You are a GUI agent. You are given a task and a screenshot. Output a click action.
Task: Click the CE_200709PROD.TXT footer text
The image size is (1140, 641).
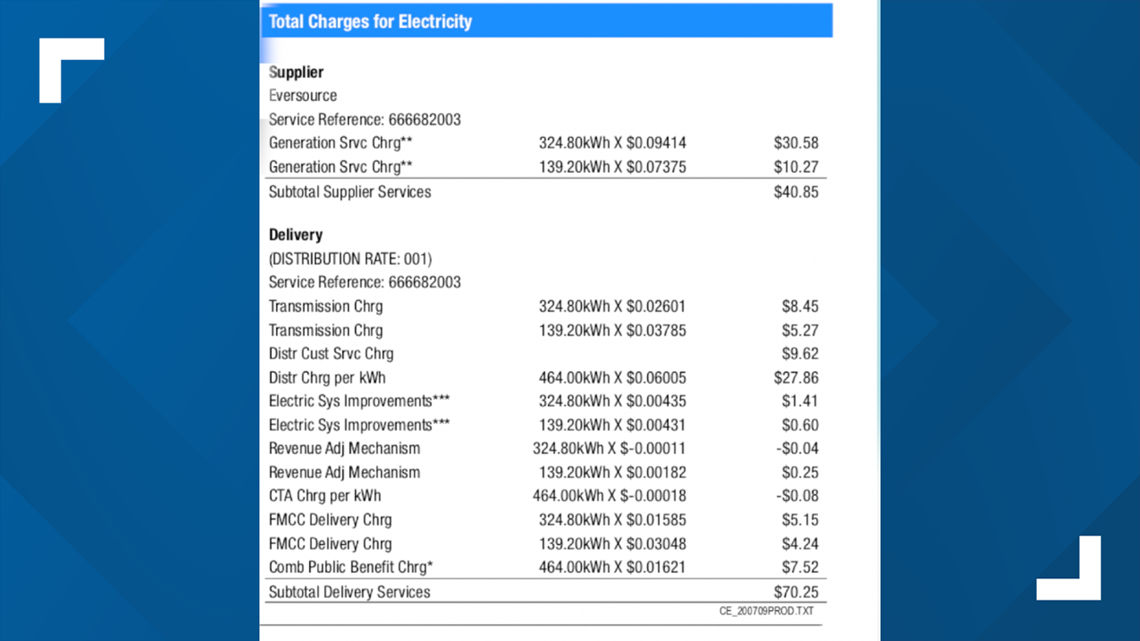[x=766, y=611]
